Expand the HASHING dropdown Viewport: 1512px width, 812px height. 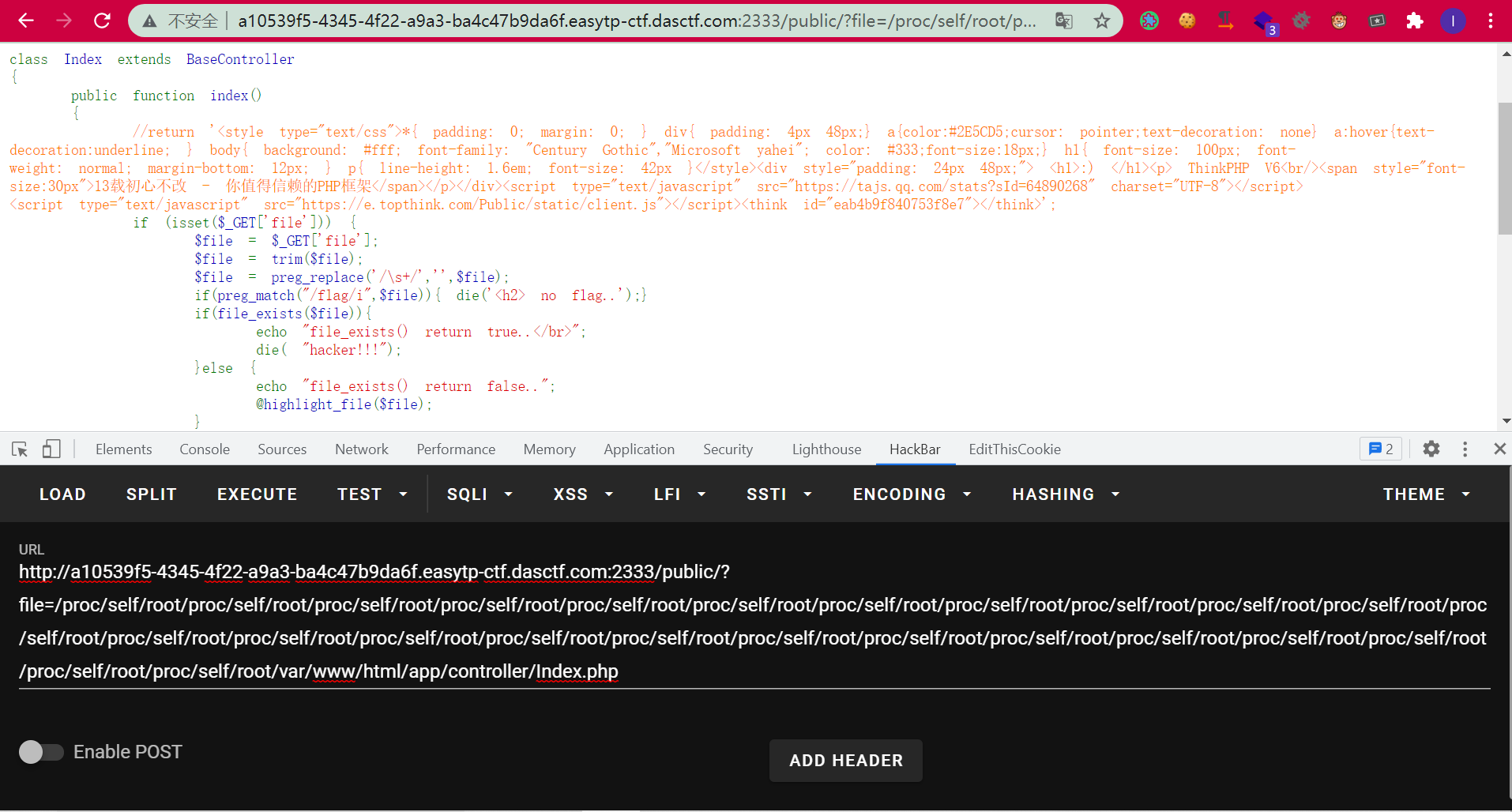coord(1066,494)
